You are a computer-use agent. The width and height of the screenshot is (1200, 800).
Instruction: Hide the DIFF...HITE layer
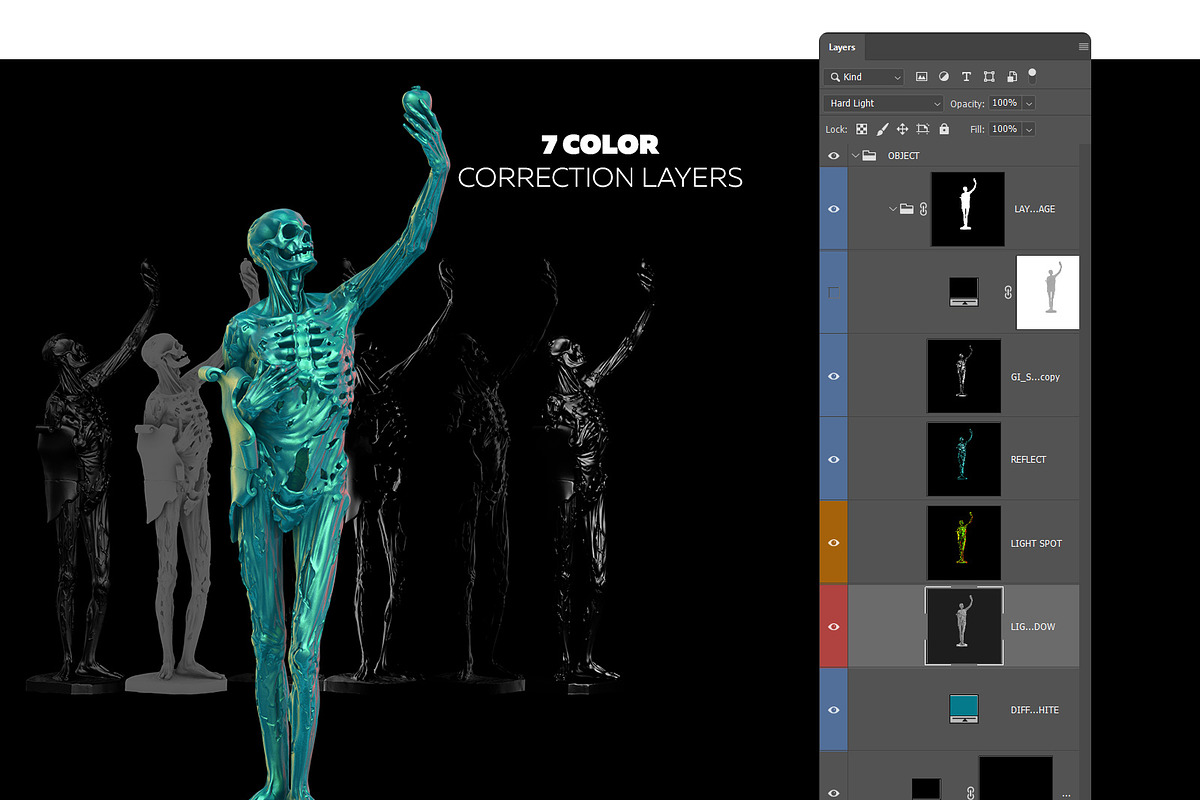(x=834, y=709)
